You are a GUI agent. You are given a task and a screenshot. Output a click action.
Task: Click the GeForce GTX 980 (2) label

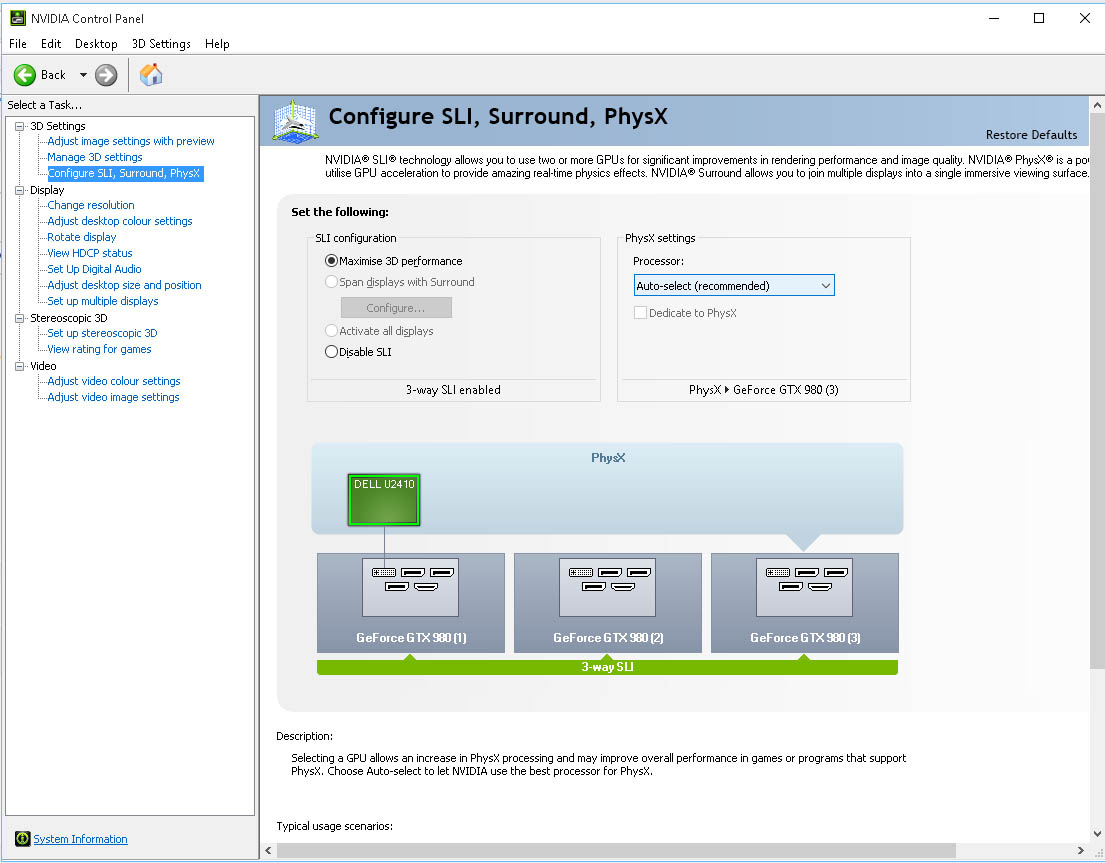(x=608, y=638)
